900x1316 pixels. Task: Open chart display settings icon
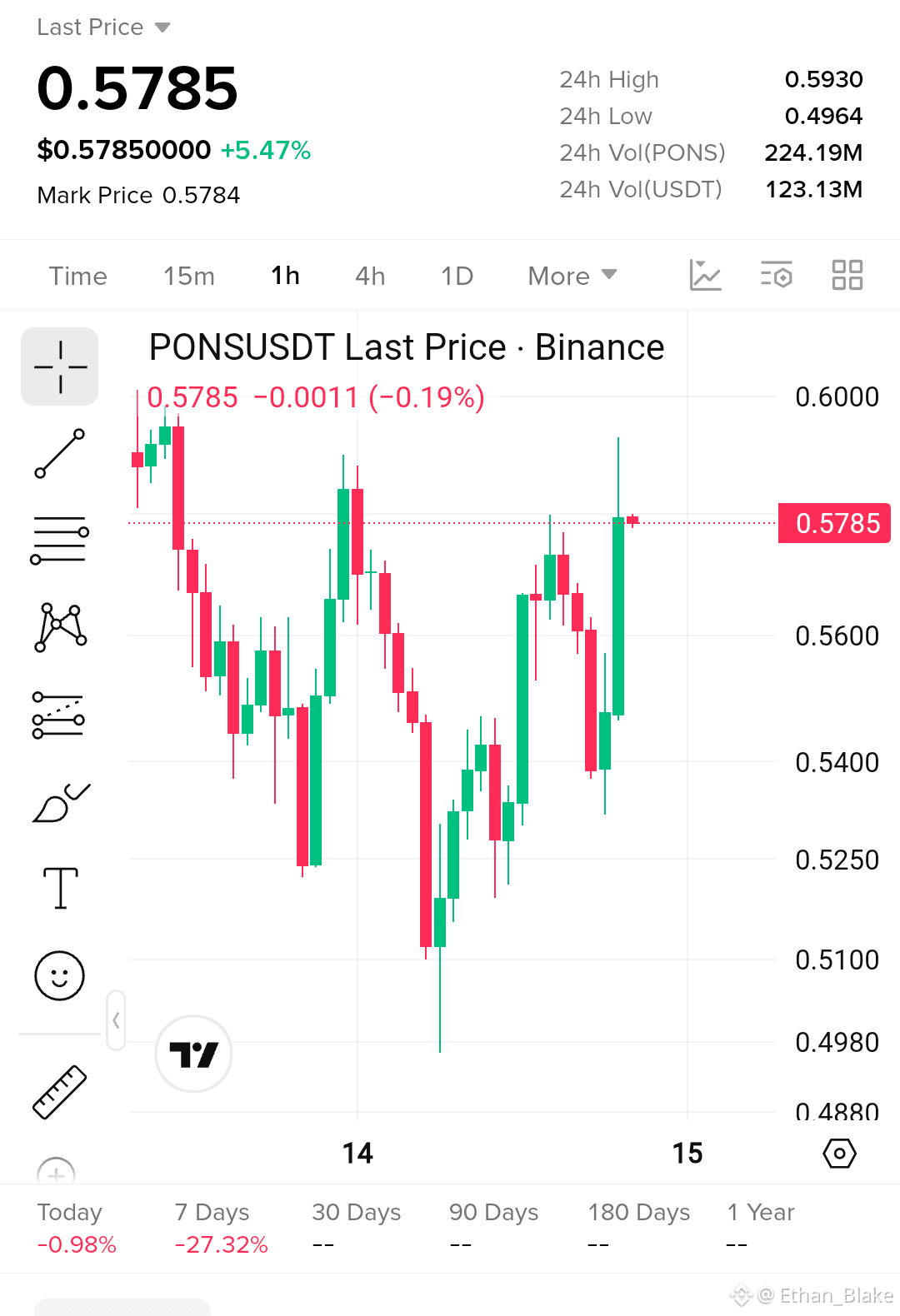777,275
